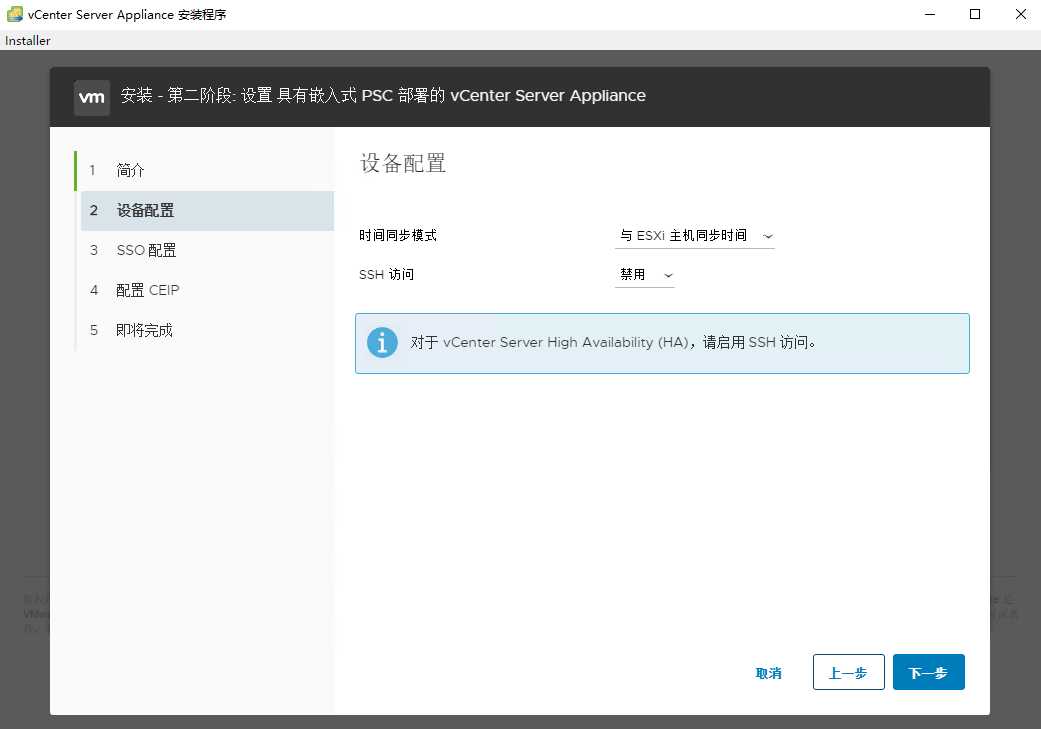Open the Installer menu
The width and height of the screenshot is (1041, 729).
28,41
